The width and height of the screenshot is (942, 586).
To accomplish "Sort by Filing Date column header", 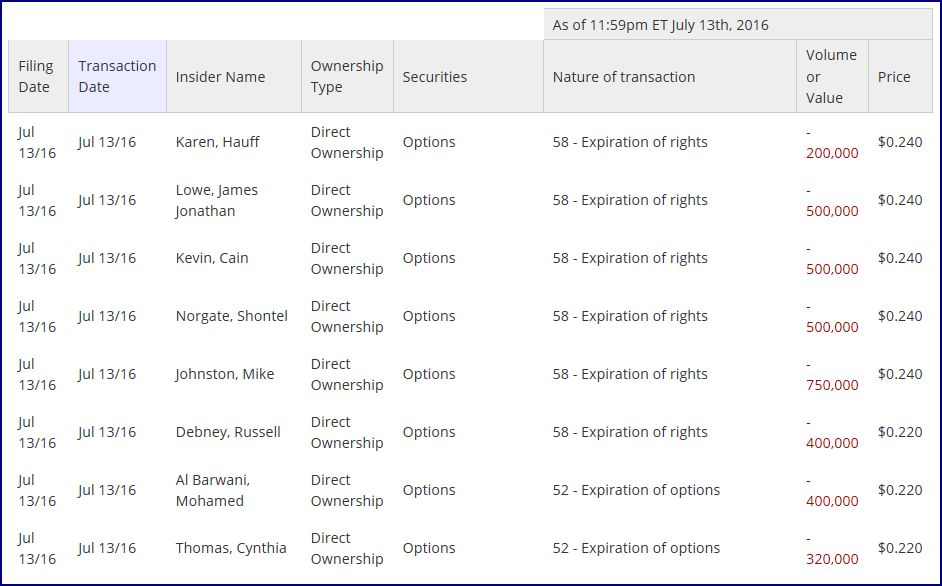I will tap(34, 77).
